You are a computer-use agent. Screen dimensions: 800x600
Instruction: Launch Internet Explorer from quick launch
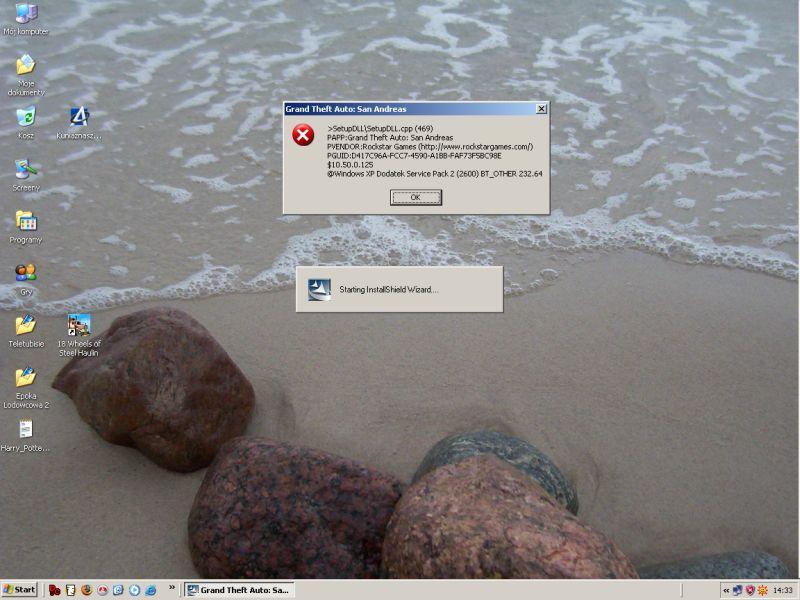(151, 590)
